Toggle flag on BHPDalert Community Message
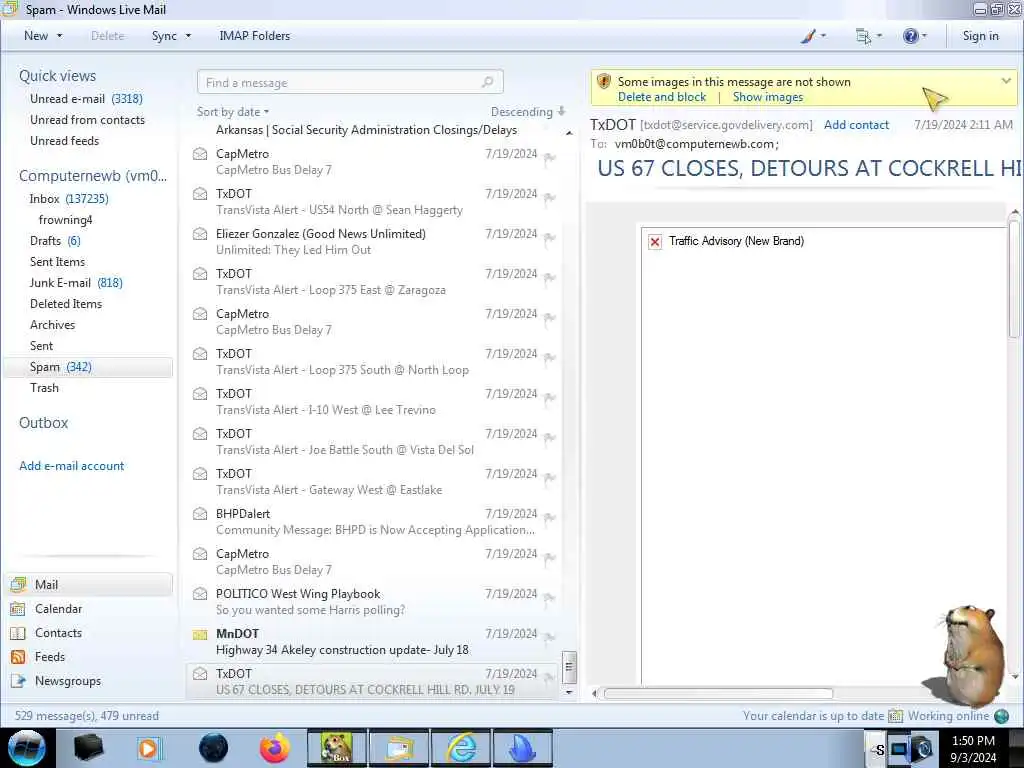The height and width of the screenshot is (768, 1024). click(x=550, y=518)
